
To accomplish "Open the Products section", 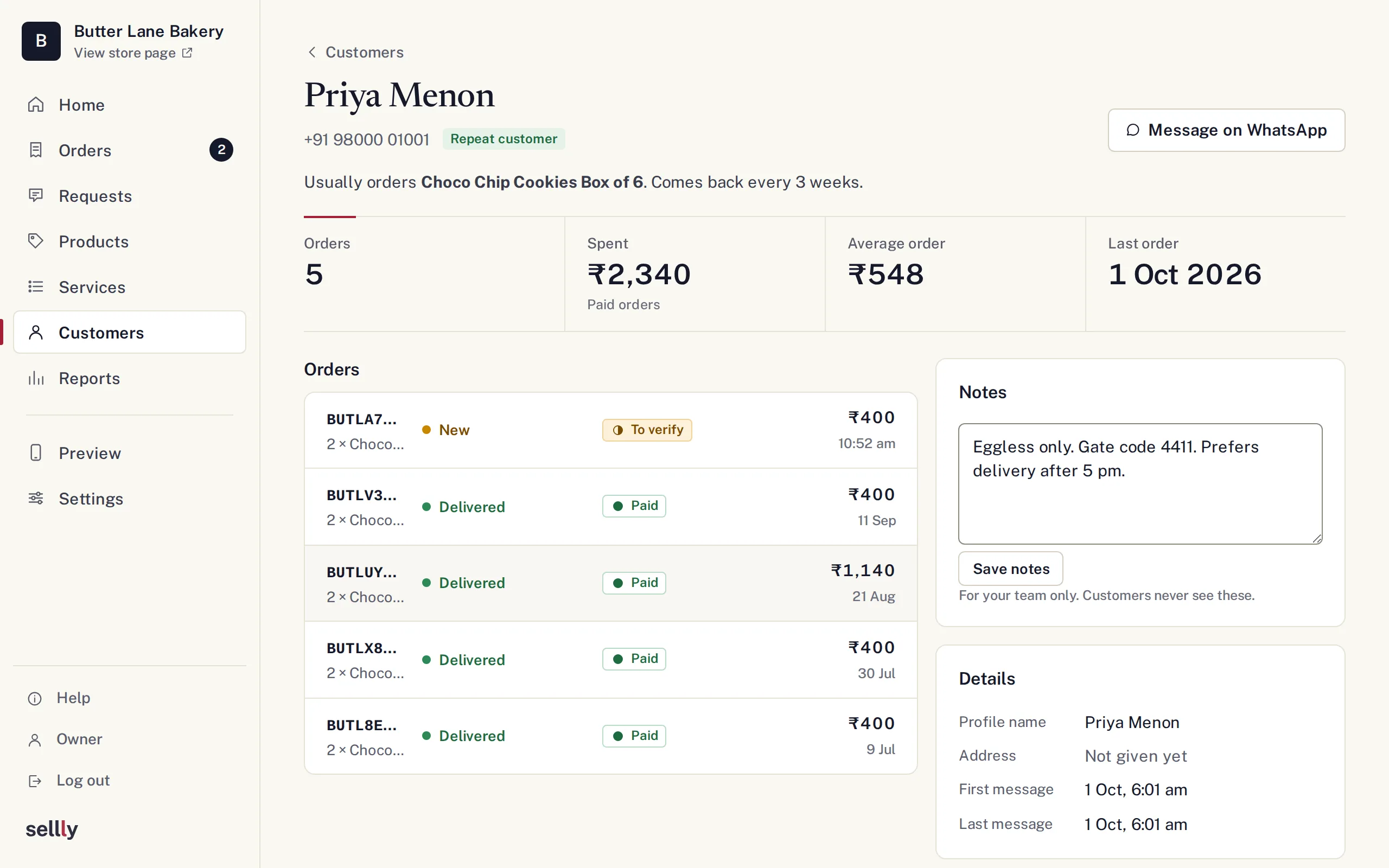I will tap(130, 241).
